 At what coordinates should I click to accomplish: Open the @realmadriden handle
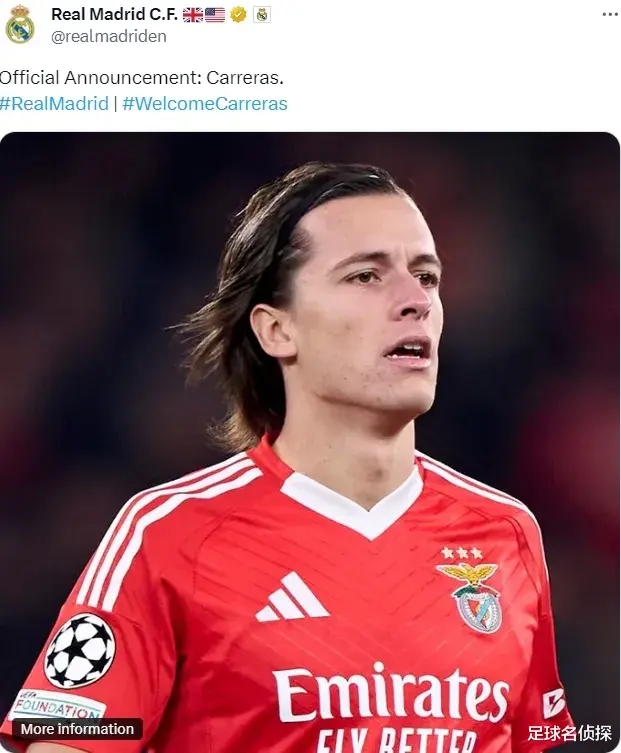109,36
